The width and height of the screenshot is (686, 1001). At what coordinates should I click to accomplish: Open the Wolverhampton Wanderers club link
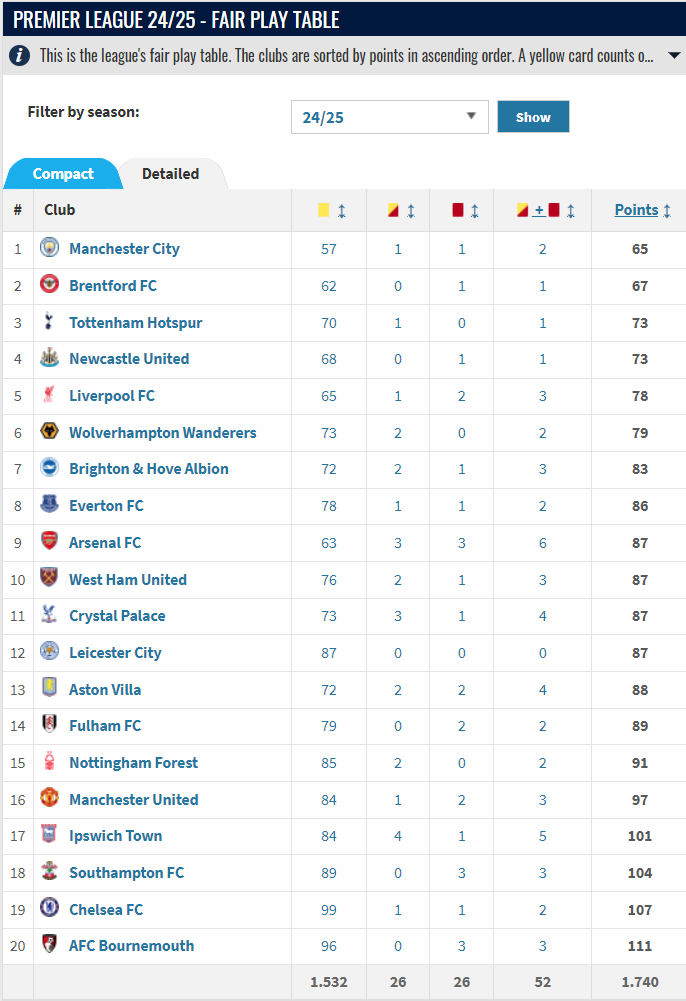[x=163, y=433]
